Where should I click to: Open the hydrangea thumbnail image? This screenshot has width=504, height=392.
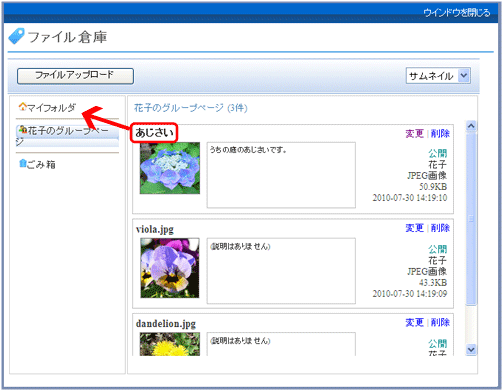[170, 168]
